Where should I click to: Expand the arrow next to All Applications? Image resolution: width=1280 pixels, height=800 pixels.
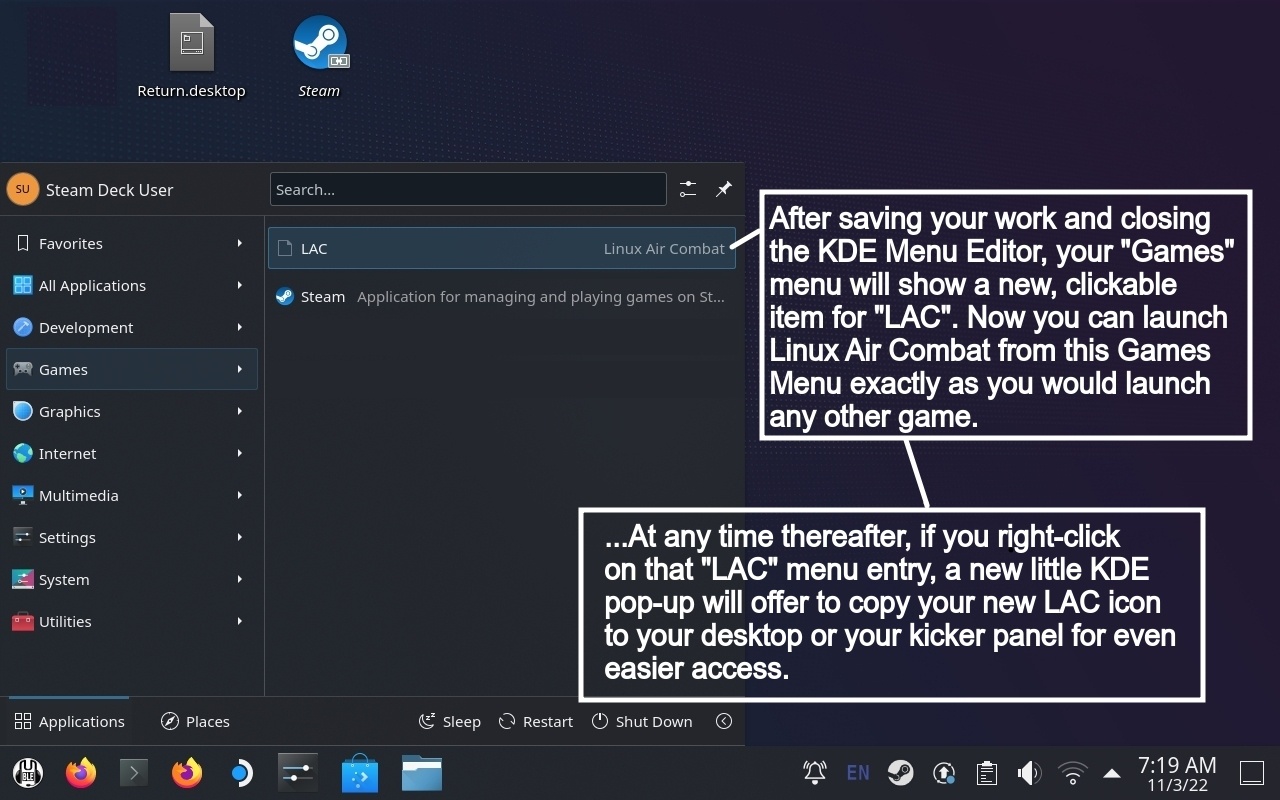click(240, 285)
